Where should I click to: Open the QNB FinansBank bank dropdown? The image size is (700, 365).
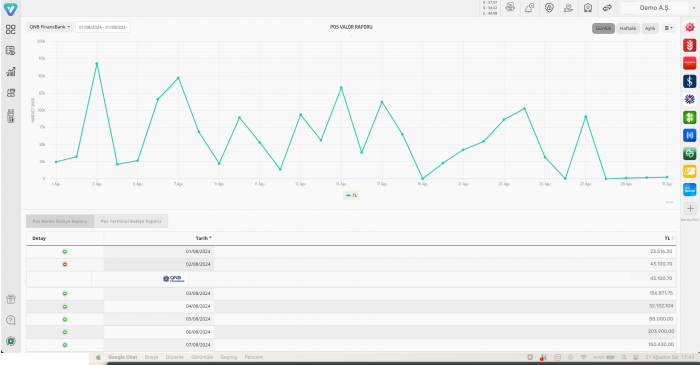[50, 27]
